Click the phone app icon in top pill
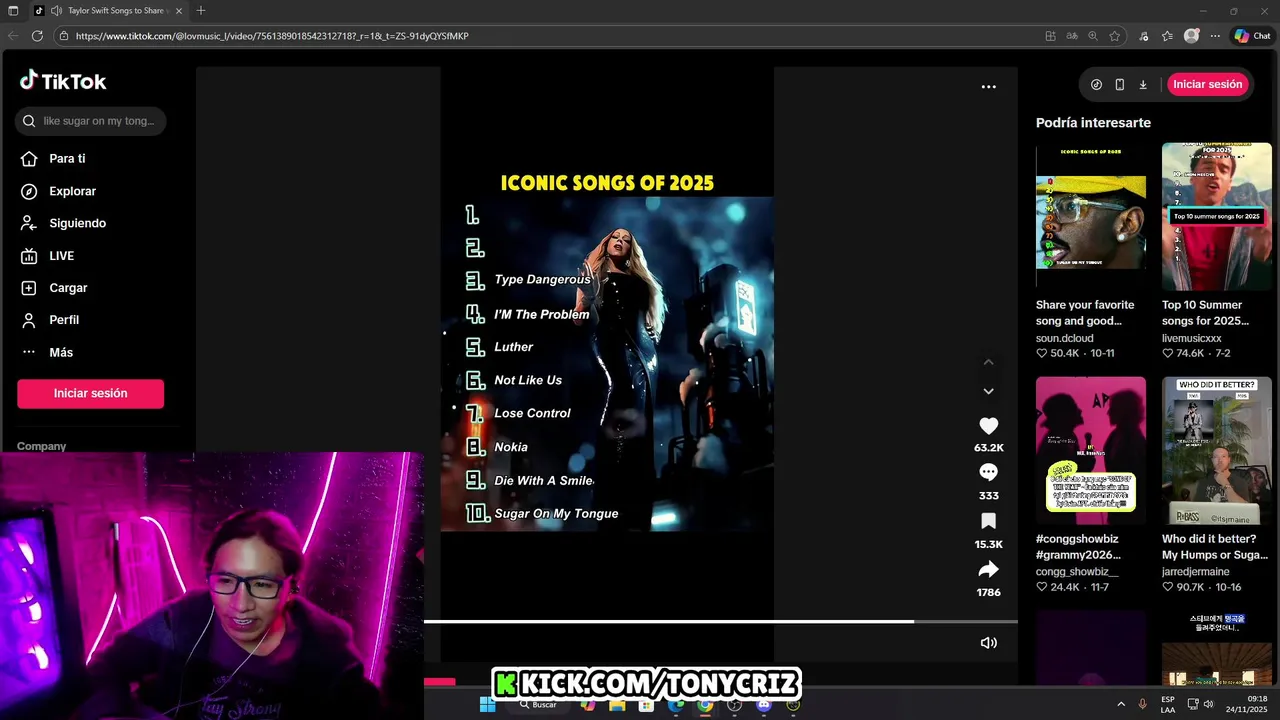The width and height of the screenshot is (1280, 720). pyautogui.click(x=1119, y=85)
